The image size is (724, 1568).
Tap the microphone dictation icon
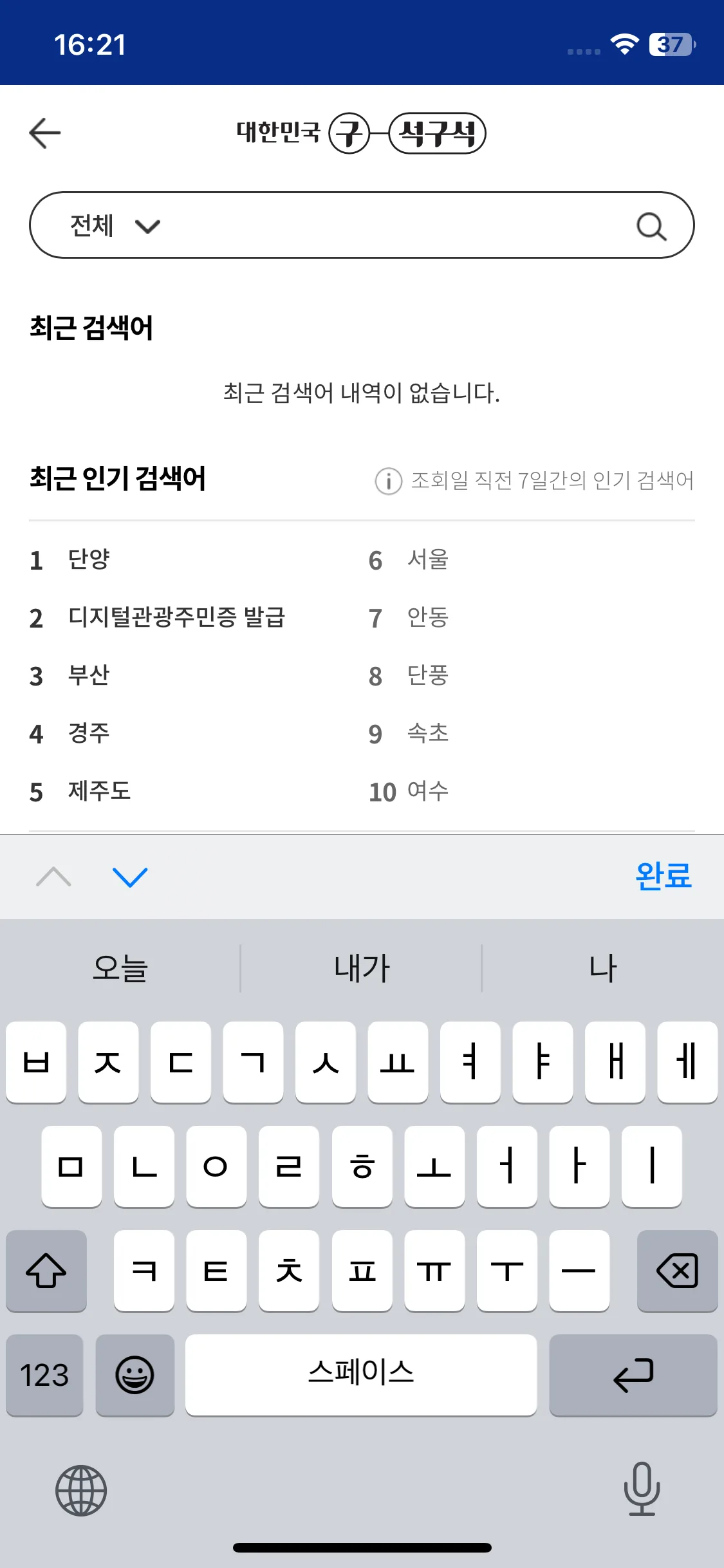[642, 1488]
